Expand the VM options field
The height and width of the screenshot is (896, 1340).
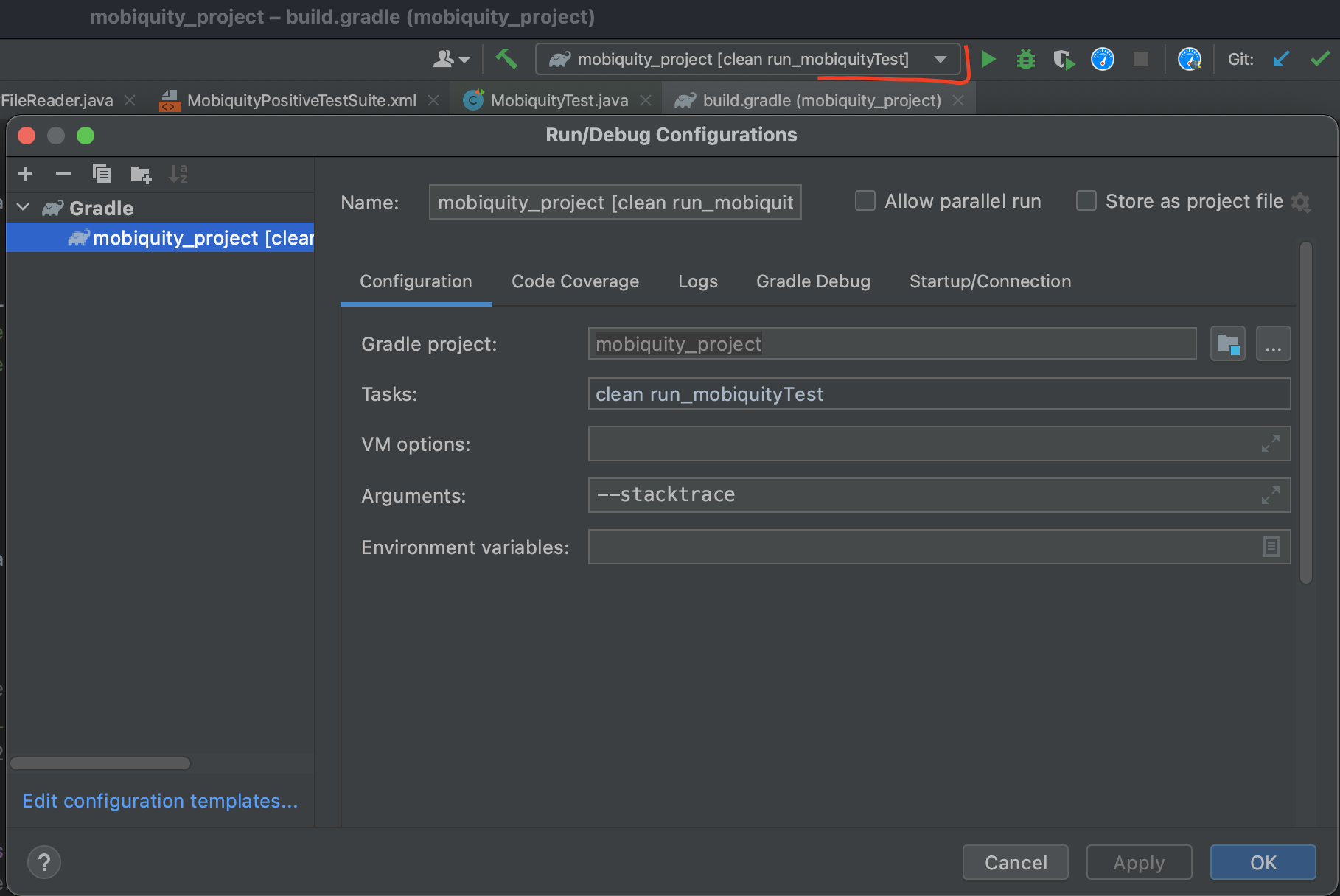tap(1270, 444)
